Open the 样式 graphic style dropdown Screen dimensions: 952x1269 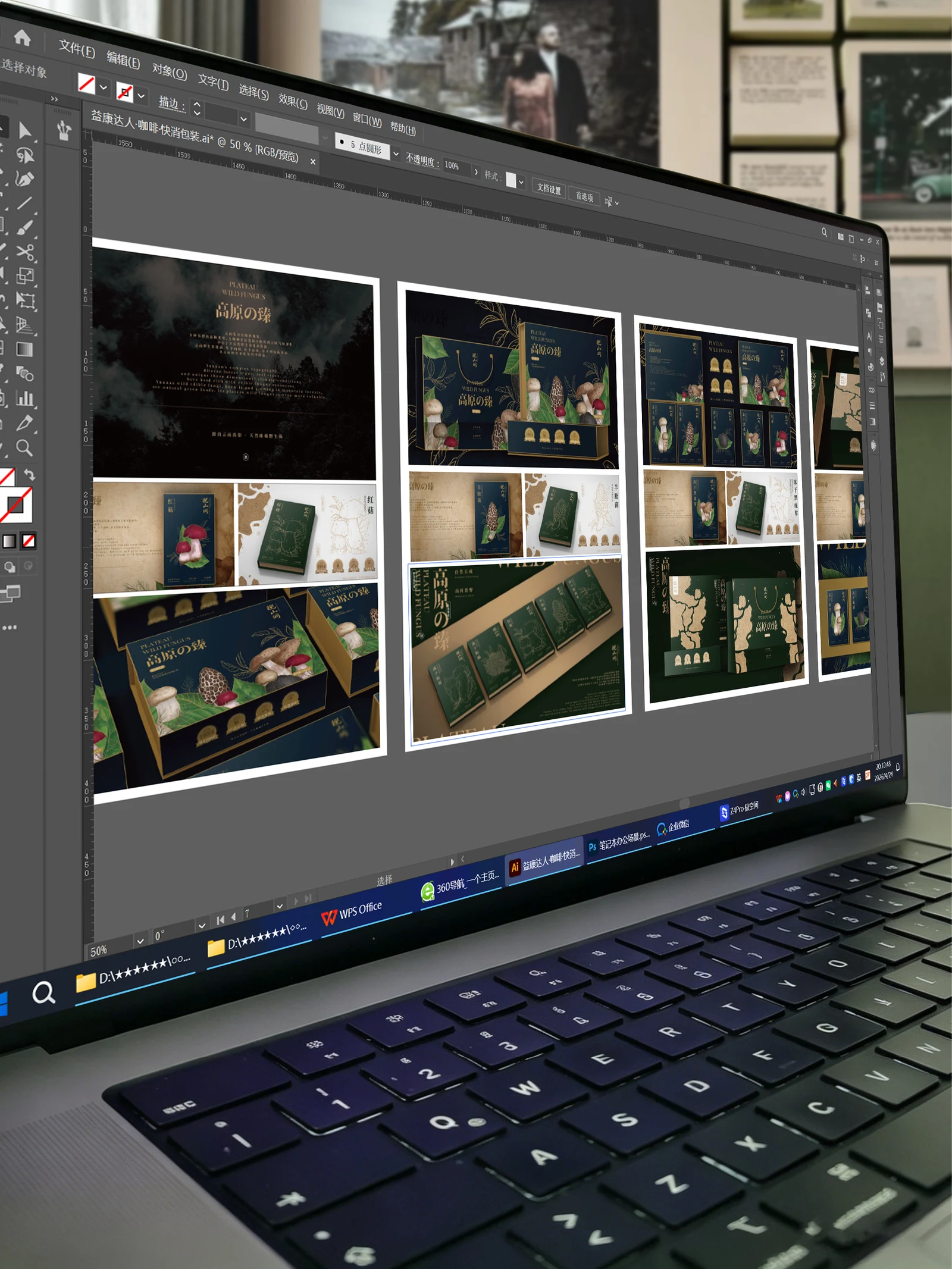pos(521,181)
